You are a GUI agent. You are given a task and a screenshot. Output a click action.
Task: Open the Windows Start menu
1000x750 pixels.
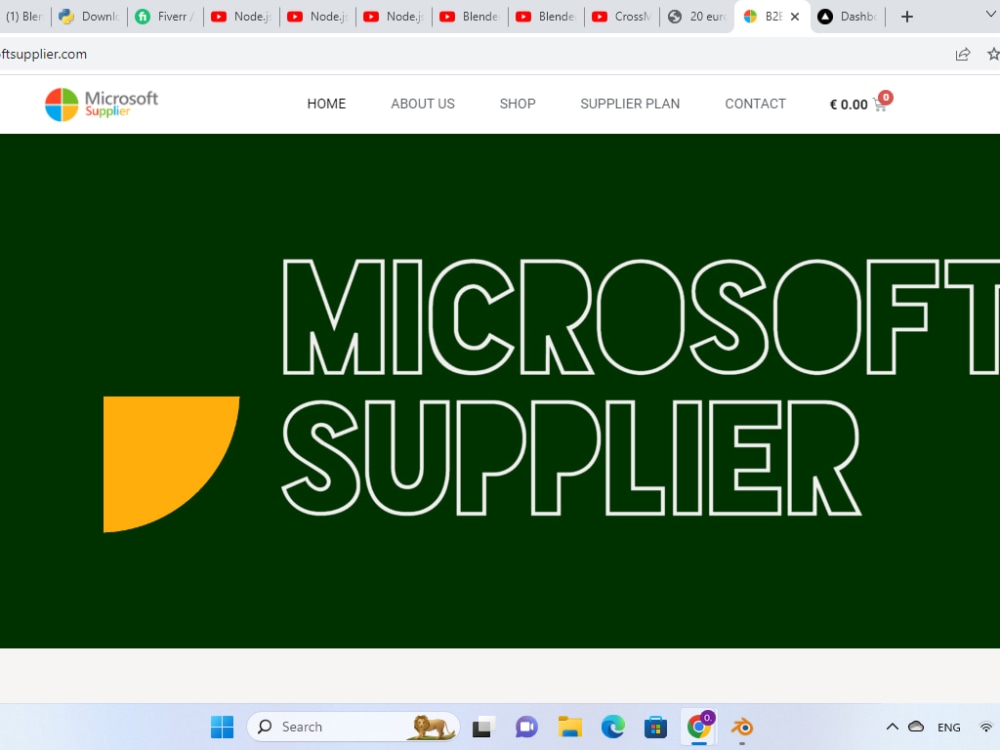222,726
